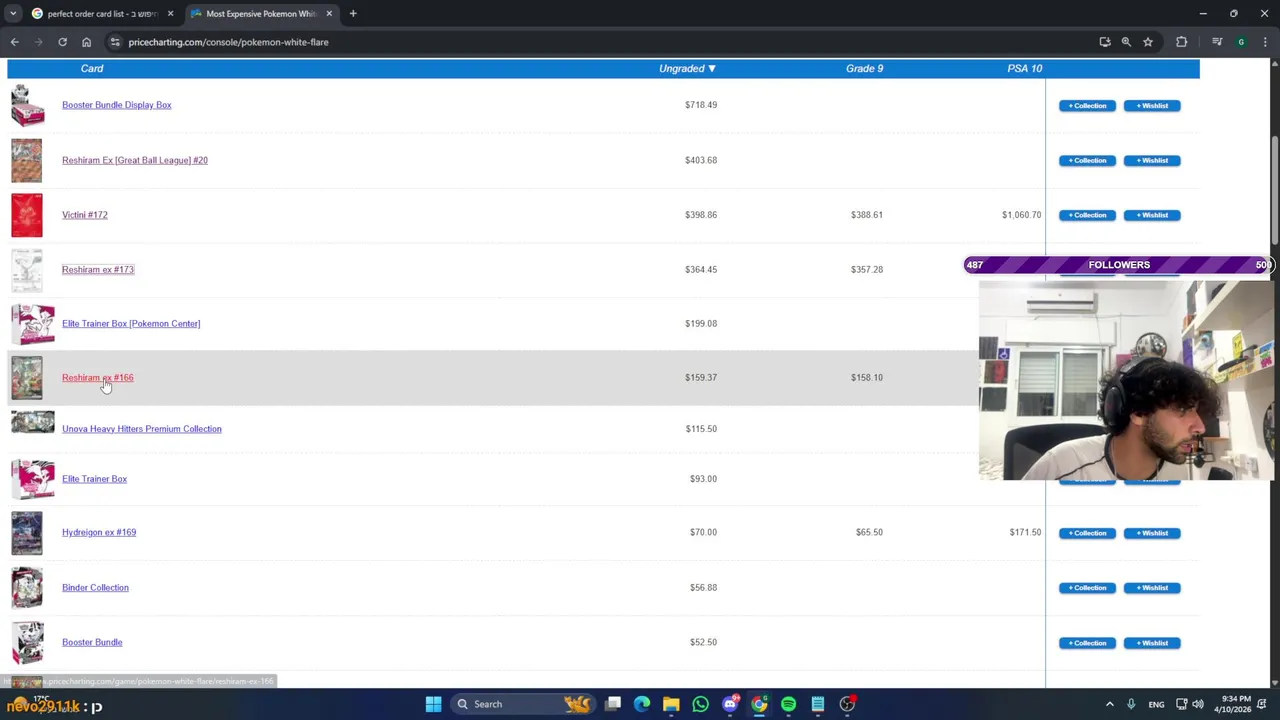Open the Reshiram ex #166 link
This screenshot has height=720, width=1280.
coord(98,377)
